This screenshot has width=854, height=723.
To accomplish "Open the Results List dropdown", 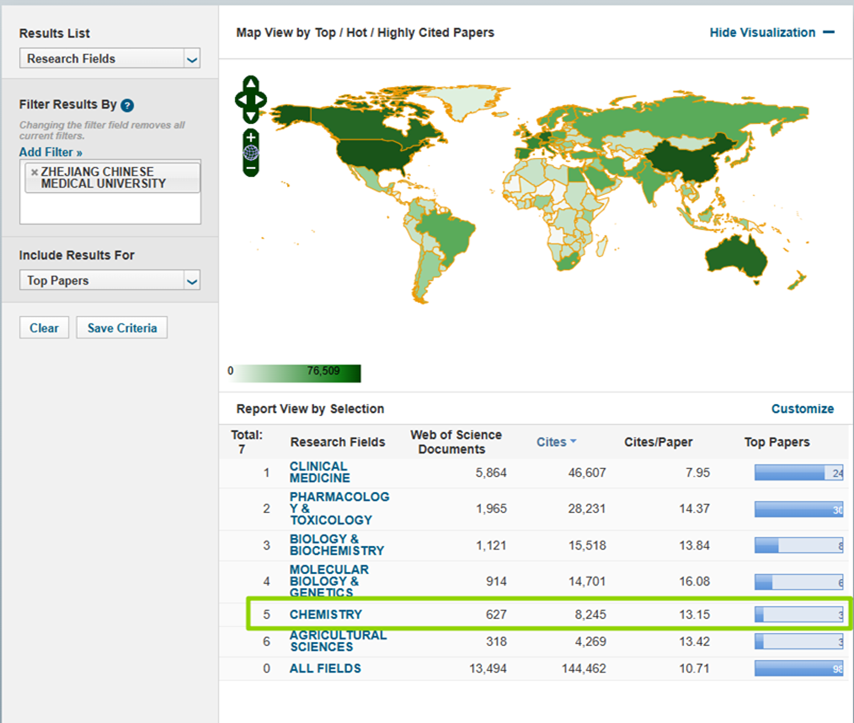I will (x=110, y=59).
